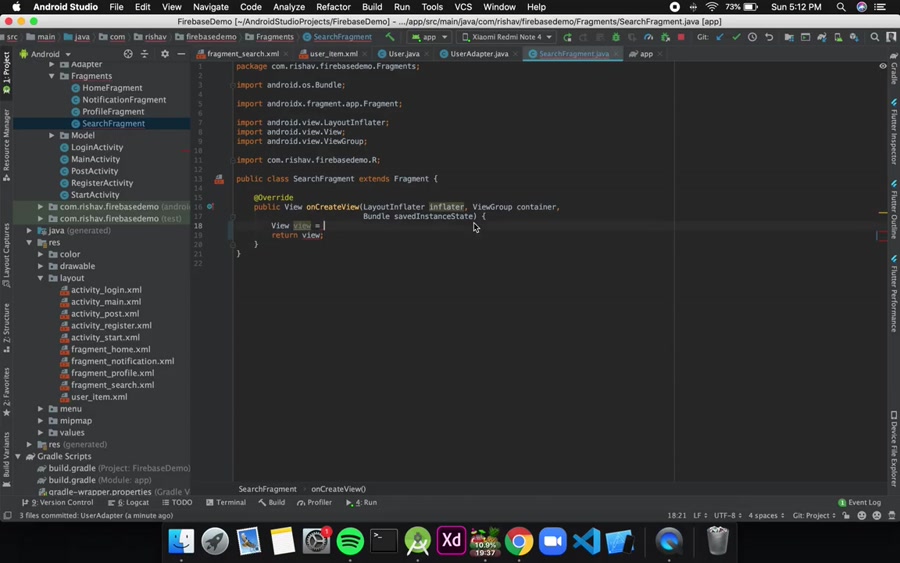Expand the drawable folder
Image resolution: width=900 pixels, height=563 pixels.
pyautogui.click(x=41, y=266)
